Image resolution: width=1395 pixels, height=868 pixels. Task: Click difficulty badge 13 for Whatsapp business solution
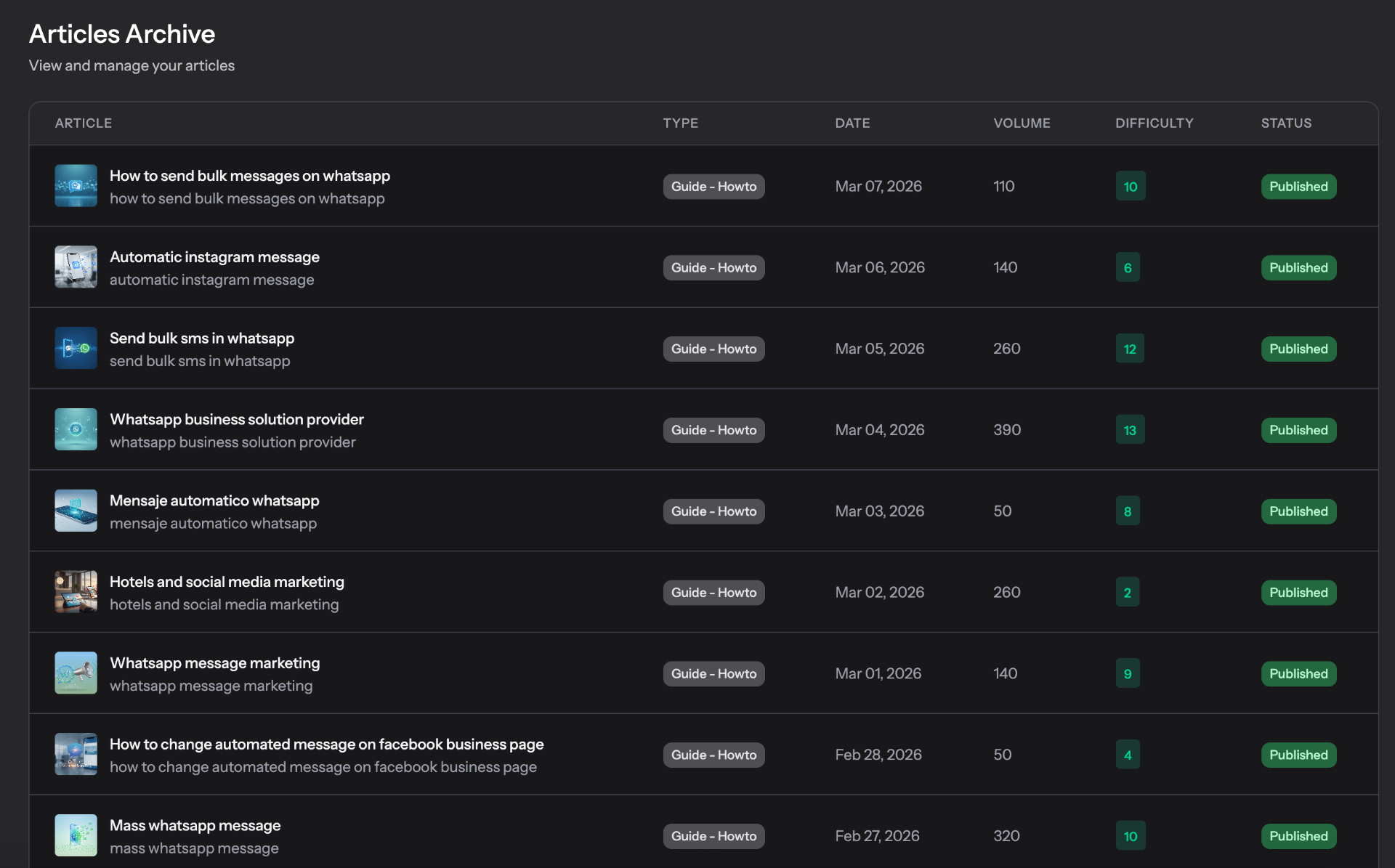tap(1130, 430)
